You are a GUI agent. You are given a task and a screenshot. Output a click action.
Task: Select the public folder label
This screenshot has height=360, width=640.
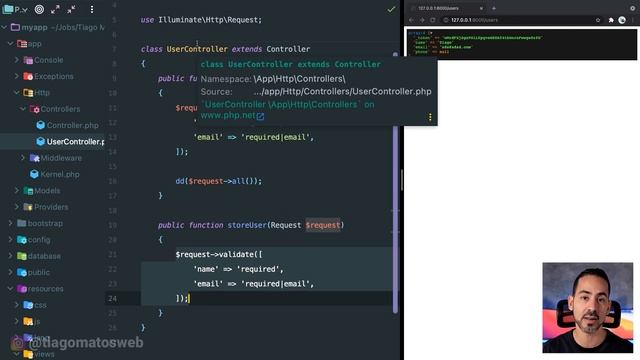point(39,272)
